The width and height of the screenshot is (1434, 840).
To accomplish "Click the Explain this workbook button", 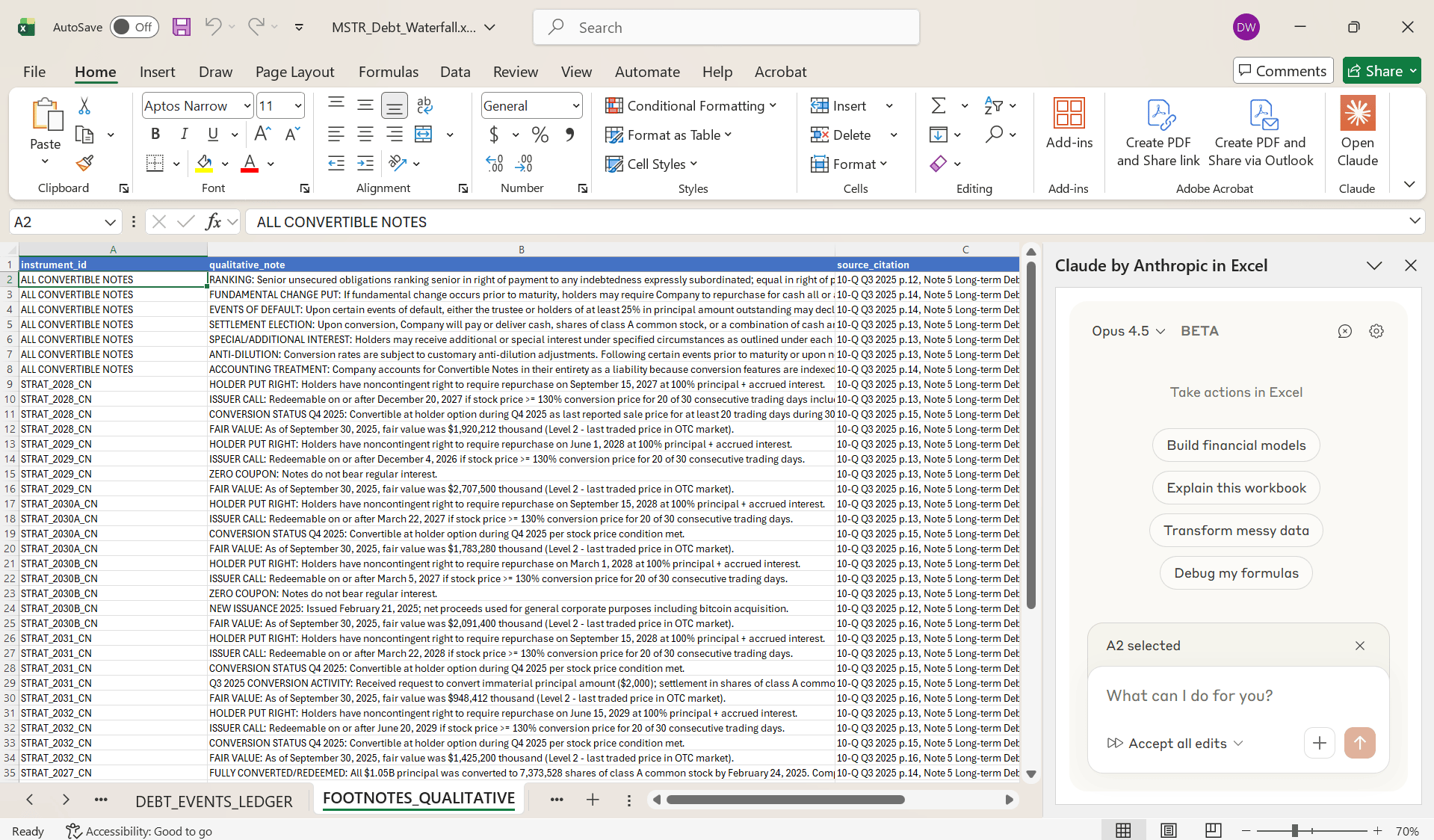I will [1236, 488].
